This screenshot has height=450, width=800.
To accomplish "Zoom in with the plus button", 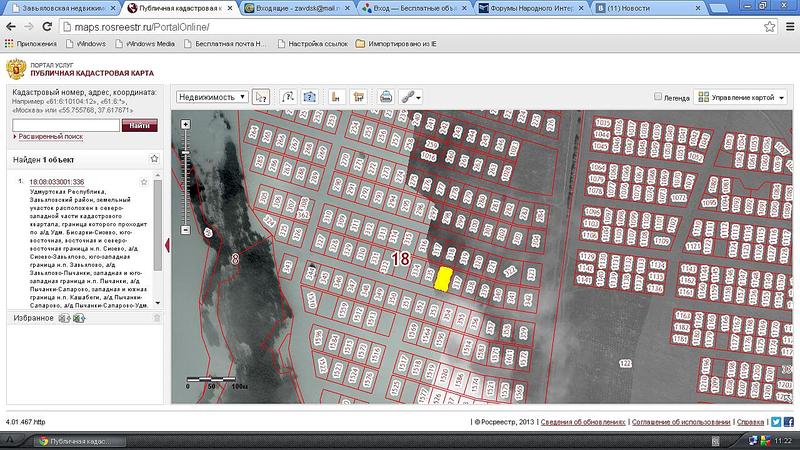I will click(185, 124).
